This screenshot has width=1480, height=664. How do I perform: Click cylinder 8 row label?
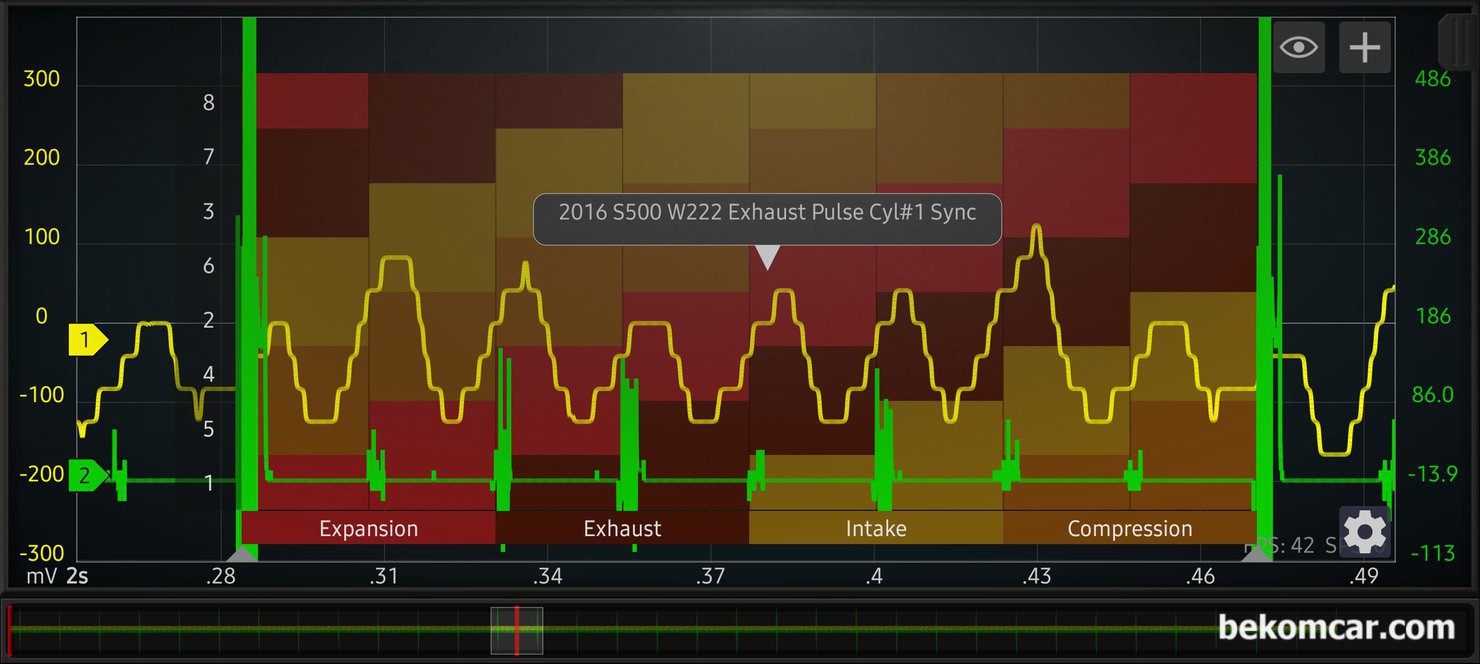tap(209, 102)
